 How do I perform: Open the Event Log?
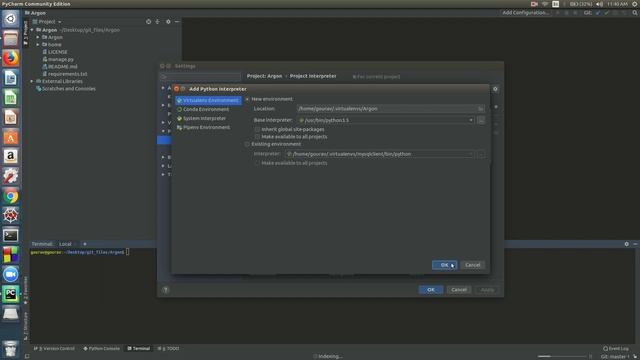[x=616, y=349]
